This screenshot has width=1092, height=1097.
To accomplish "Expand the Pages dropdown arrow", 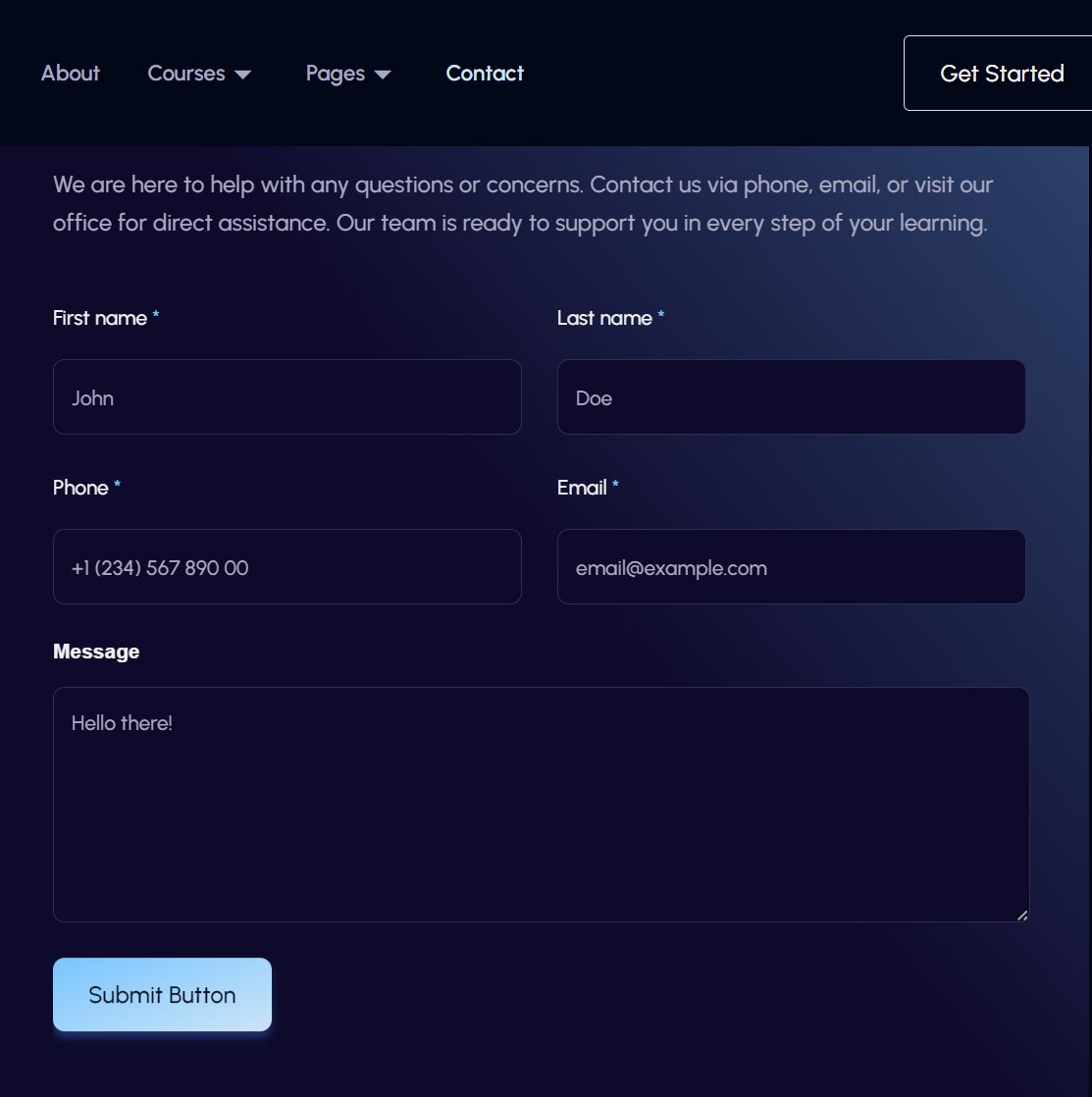I will [x=383, y=75].
